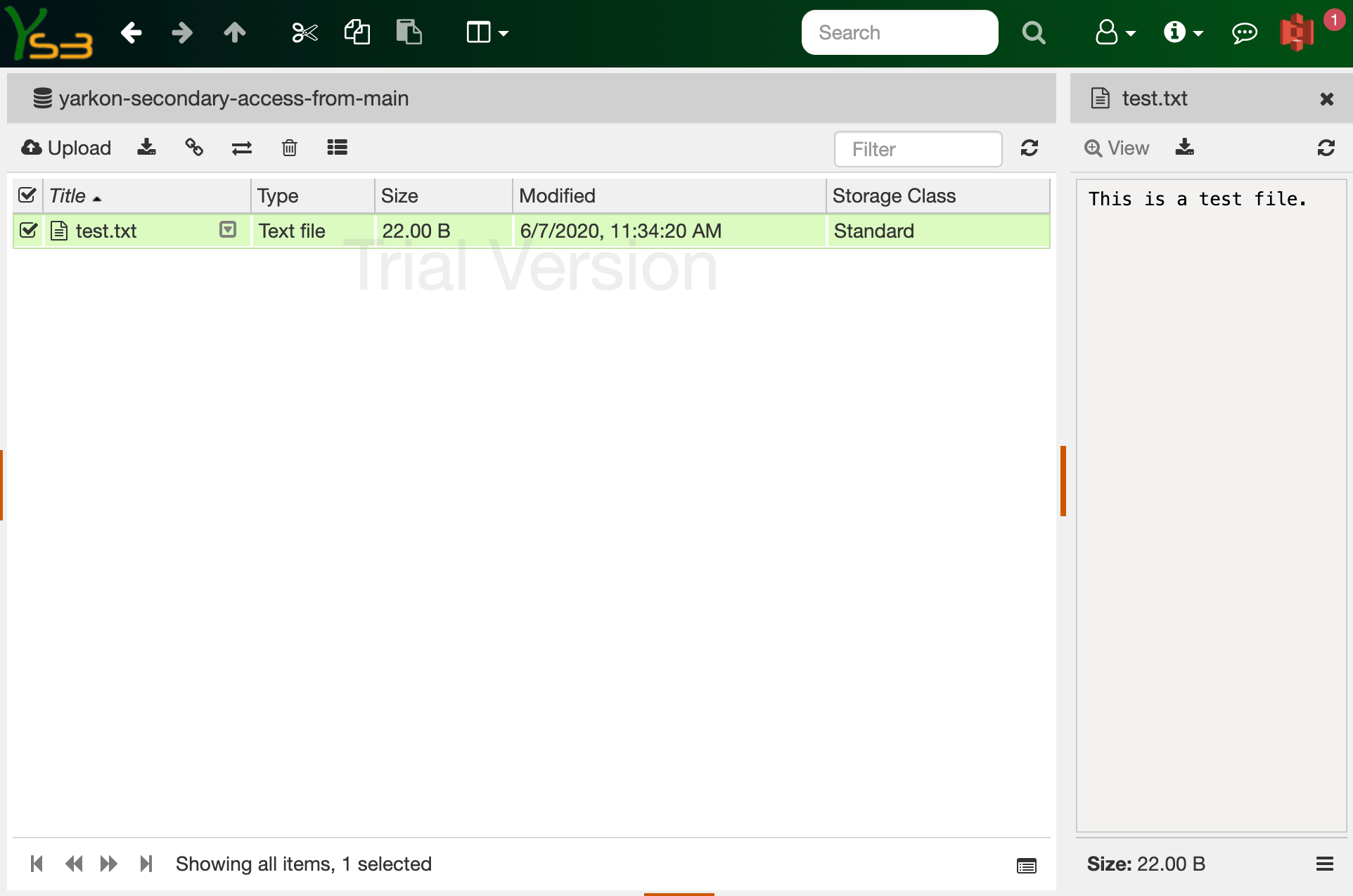Click the link/share icon in file toolbar
This screenshot has height=896, width=1353.
[x=194, y=147]
